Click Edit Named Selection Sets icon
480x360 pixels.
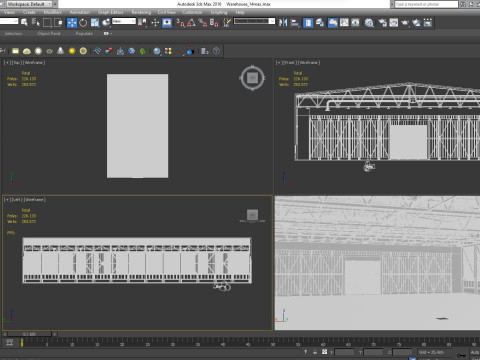pyautogui.click(x=227, y=22)
